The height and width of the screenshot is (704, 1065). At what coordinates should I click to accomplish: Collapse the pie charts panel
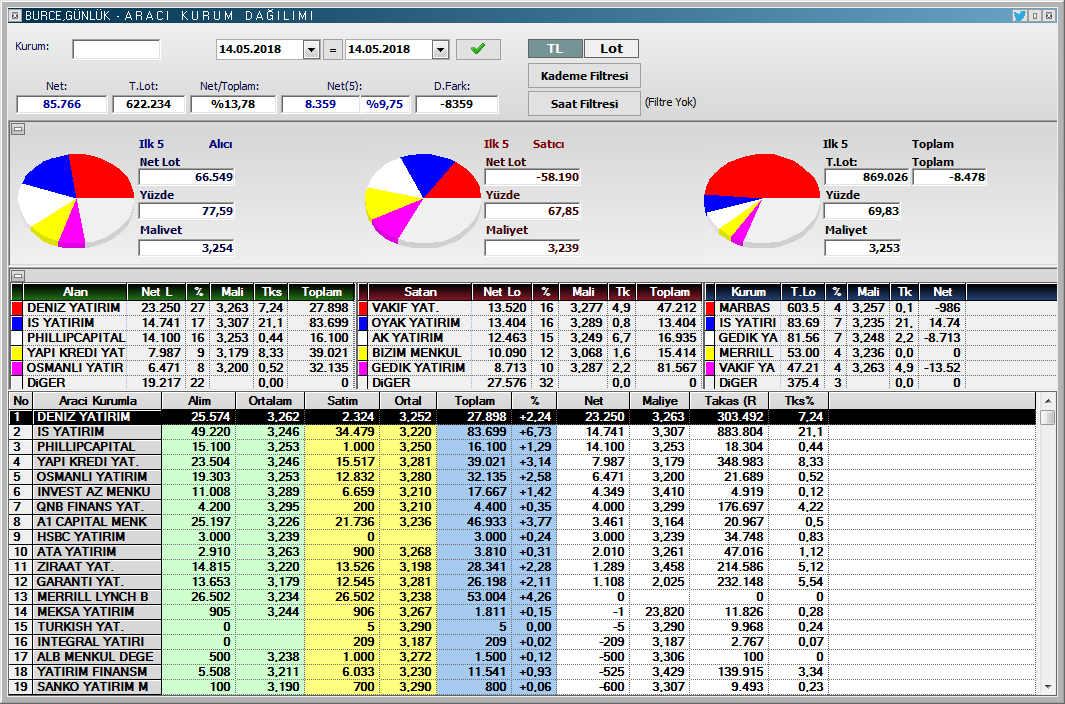pos(18,129)
